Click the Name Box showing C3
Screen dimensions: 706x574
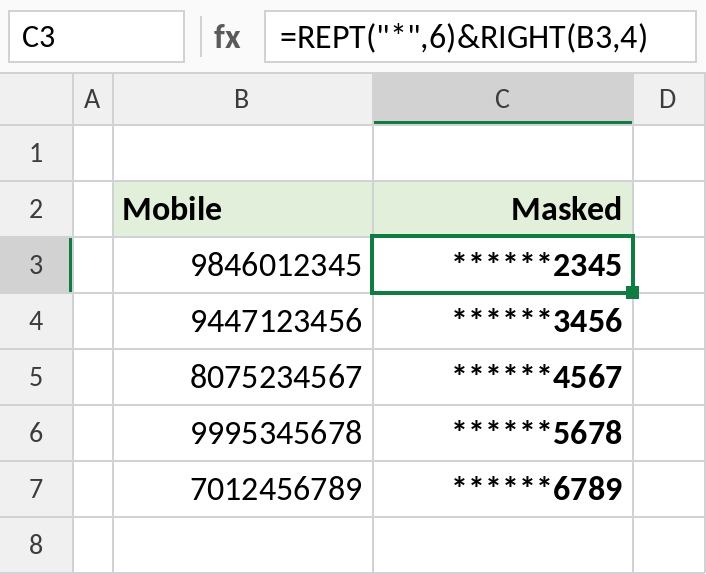click(96, 36)
